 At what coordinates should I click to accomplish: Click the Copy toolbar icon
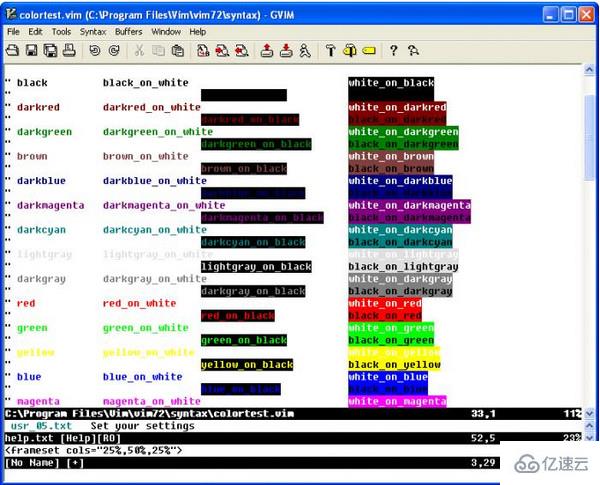click(x=158, y=51)
